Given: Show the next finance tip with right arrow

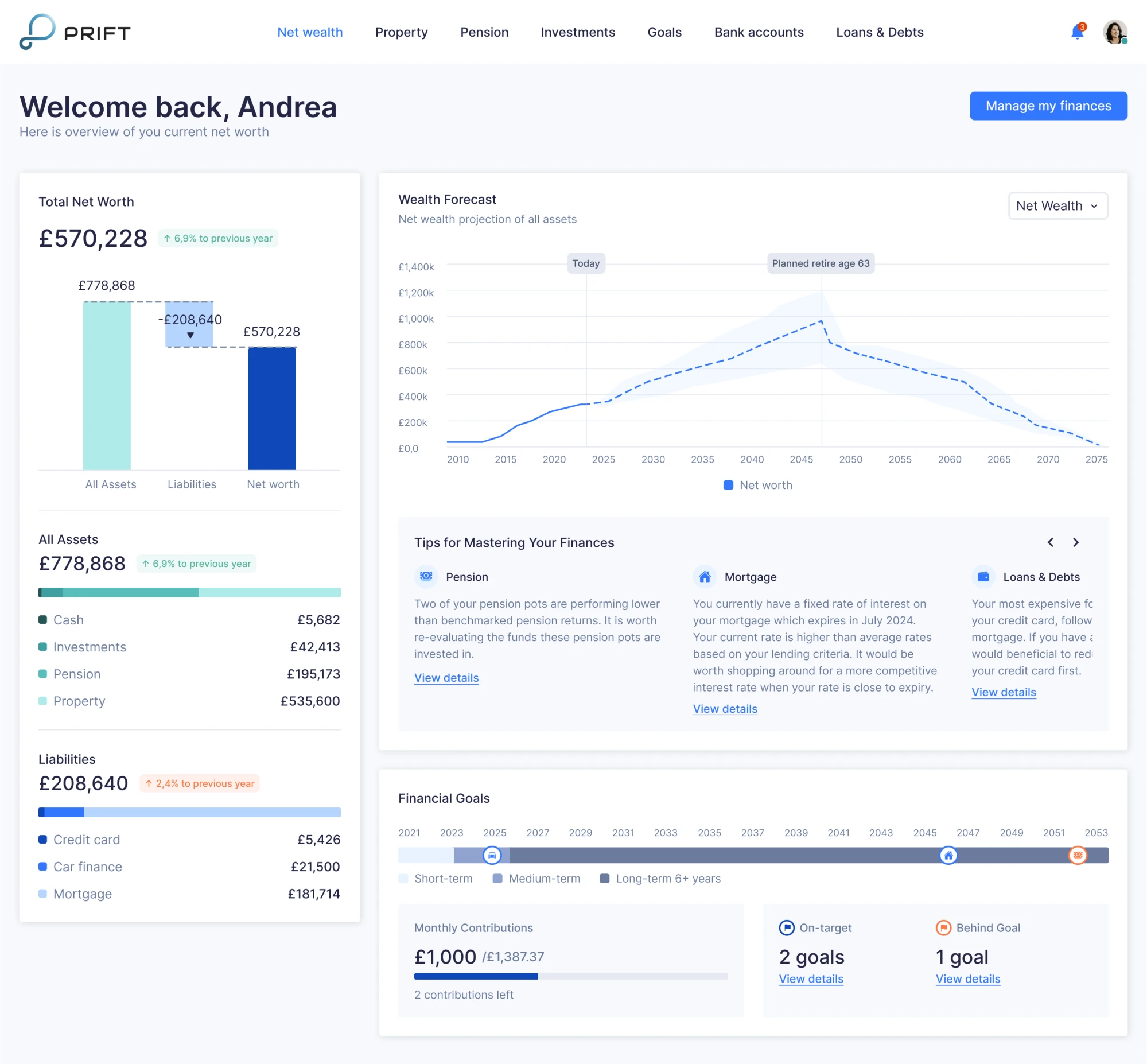Looking at the screenshot, I should 1076,542.
